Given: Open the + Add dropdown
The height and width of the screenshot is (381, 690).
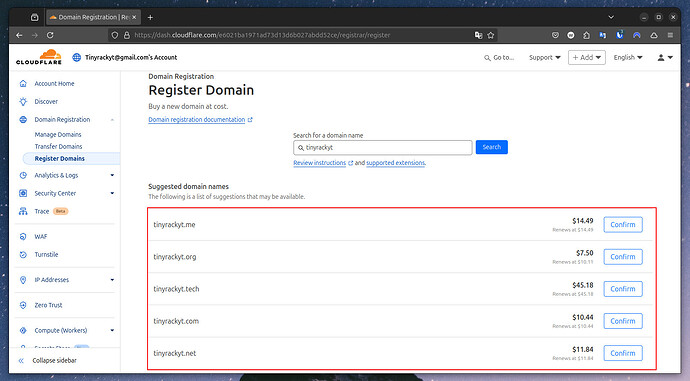Looking at the screenshot, I should coord(587,58).
